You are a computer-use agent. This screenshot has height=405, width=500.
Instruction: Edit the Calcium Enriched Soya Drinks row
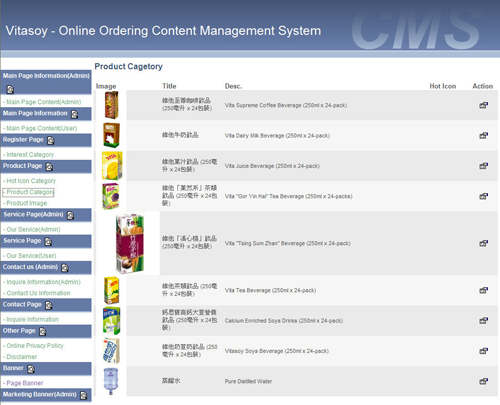point(483,321)
